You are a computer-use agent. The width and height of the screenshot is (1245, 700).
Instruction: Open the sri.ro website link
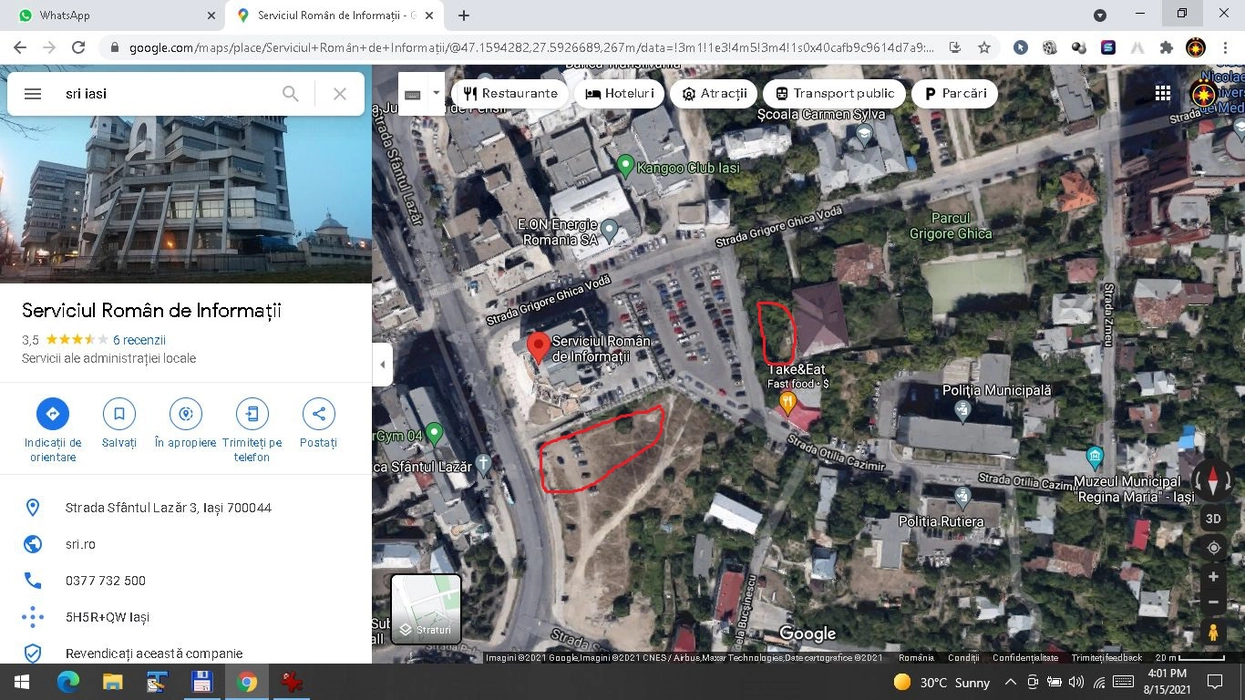tap(81, 544)
